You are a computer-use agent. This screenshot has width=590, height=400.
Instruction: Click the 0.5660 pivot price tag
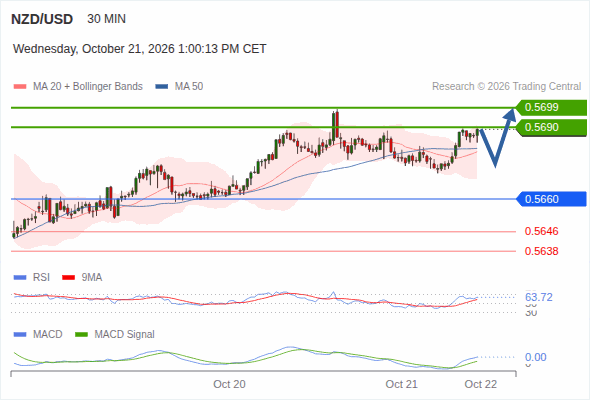coord(551,199)
